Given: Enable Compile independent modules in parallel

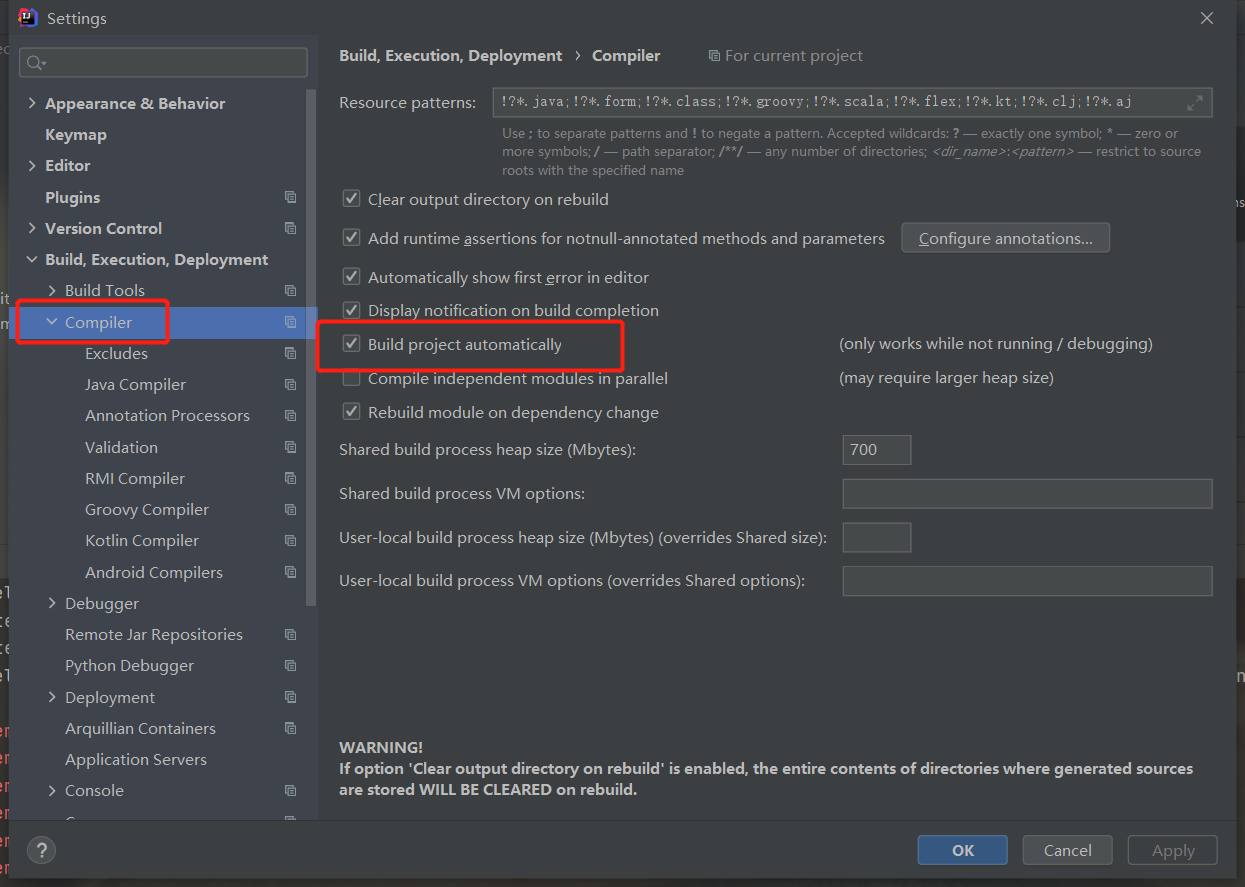Looking at the screenshot, I should click(351, 378).
